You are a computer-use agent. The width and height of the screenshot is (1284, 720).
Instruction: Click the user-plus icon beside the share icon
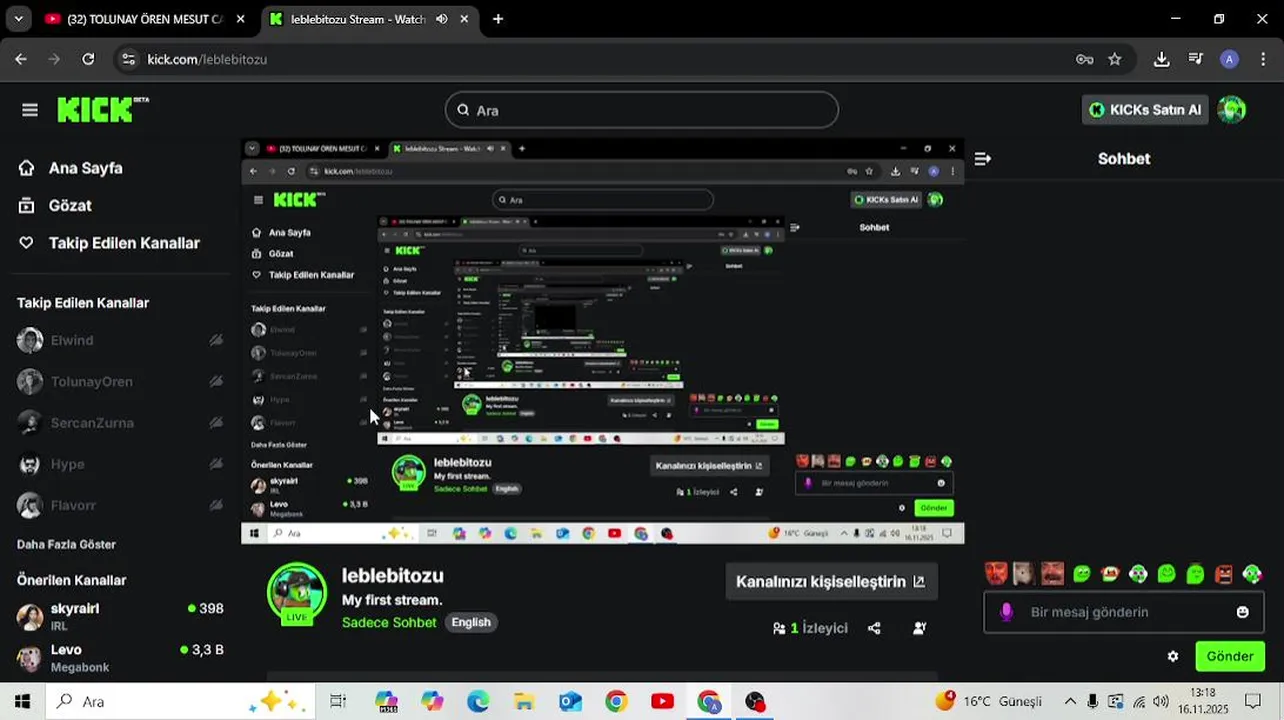click(920, 628)
